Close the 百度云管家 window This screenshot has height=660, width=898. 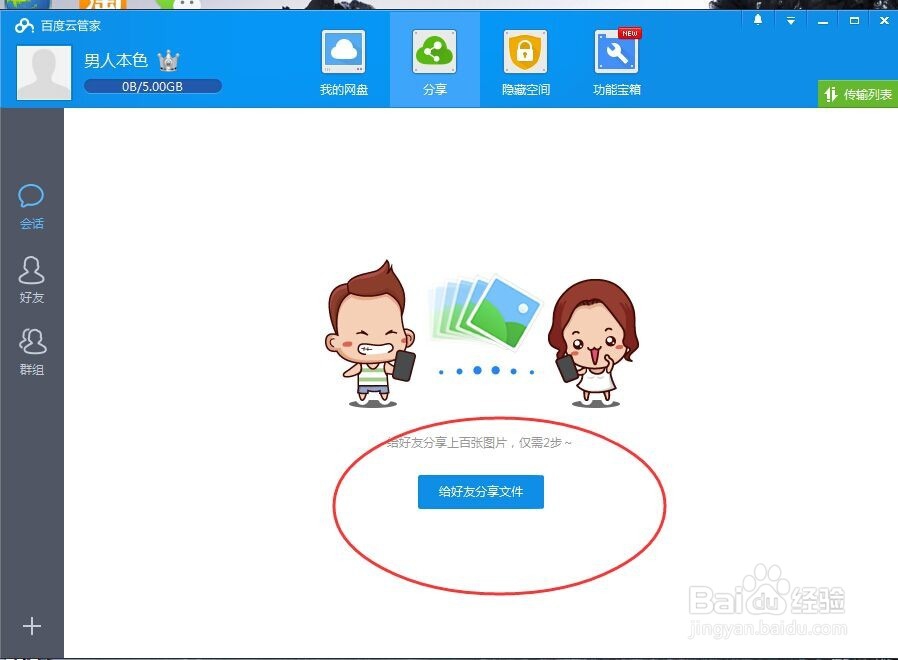click(884, 21)
